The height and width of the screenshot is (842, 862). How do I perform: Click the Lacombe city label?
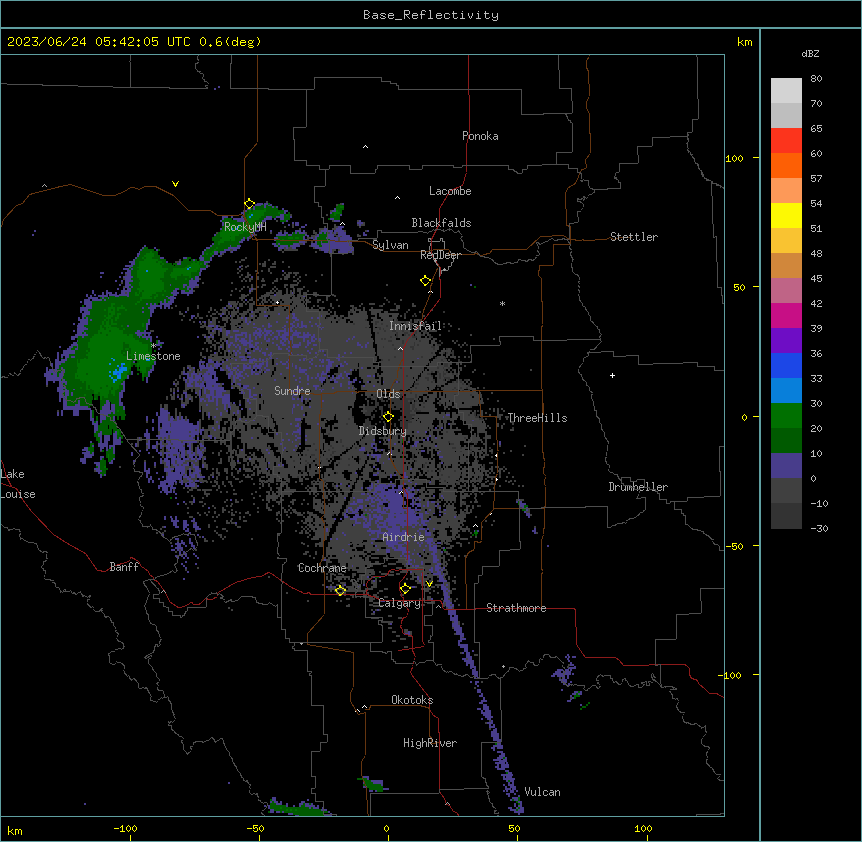(450, 191)
